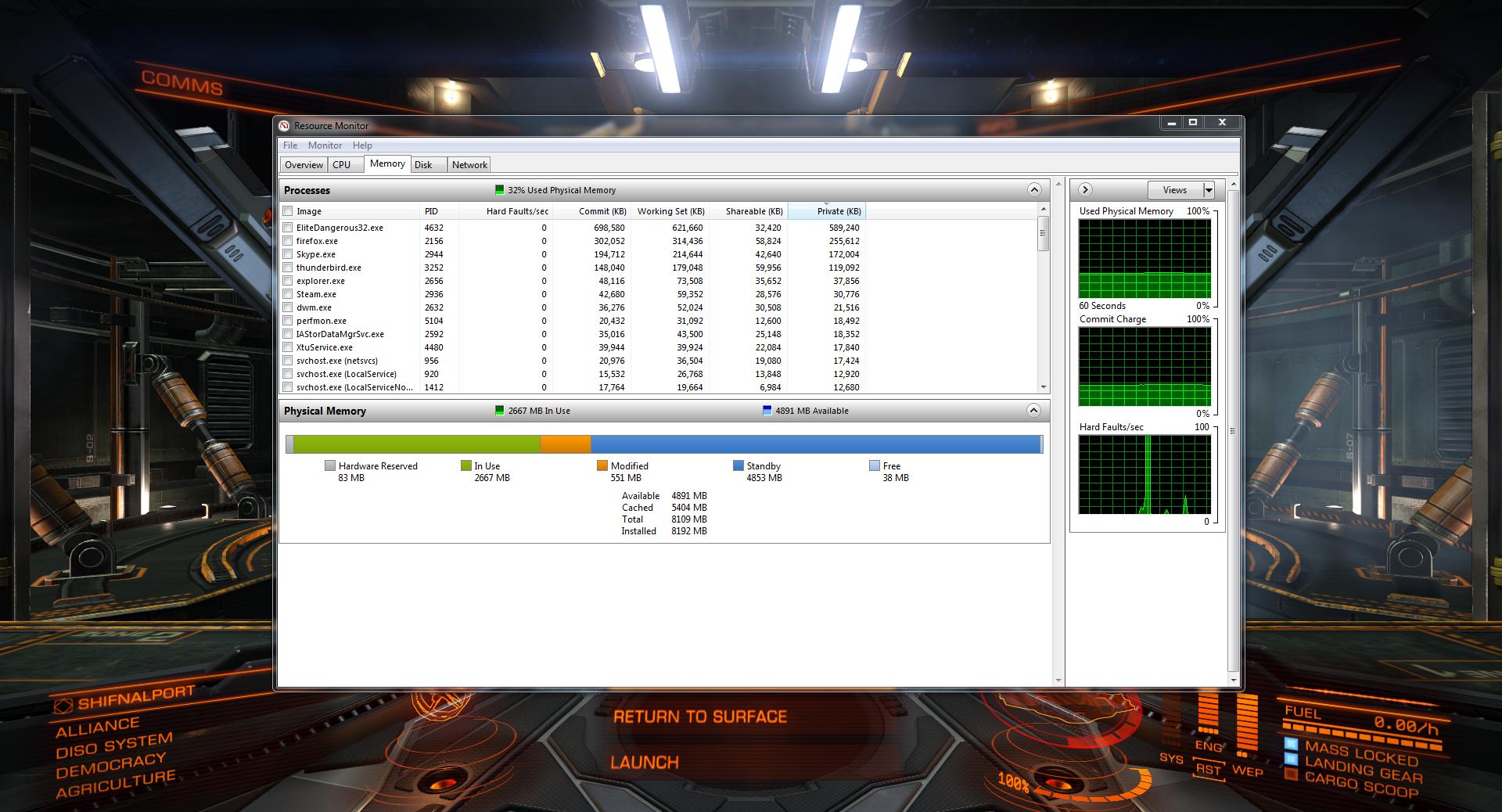Tick the thunderbird.exe process checkbox
Image resolution: width=1502 pixels, height=812 pixels.
coord(288,268)
